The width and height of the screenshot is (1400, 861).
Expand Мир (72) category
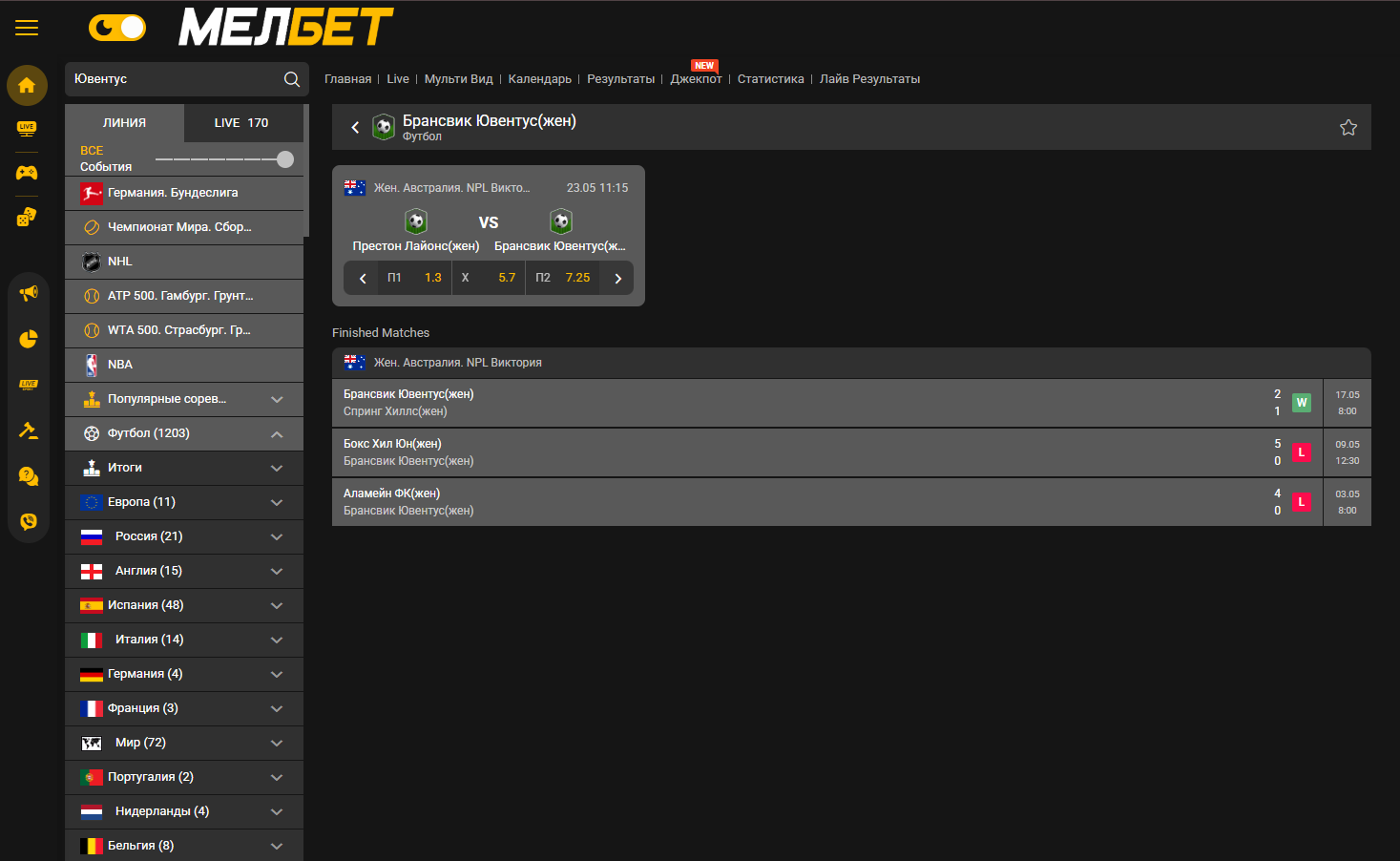[184, 743]
